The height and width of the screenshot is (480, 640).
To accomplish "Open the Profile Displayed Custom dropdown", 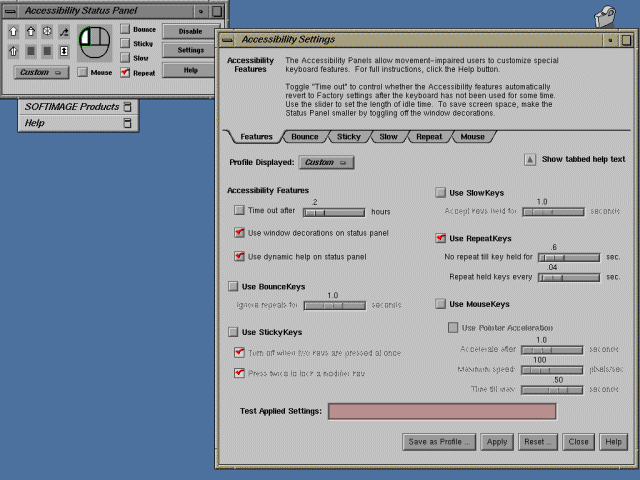I will (326, 162).
